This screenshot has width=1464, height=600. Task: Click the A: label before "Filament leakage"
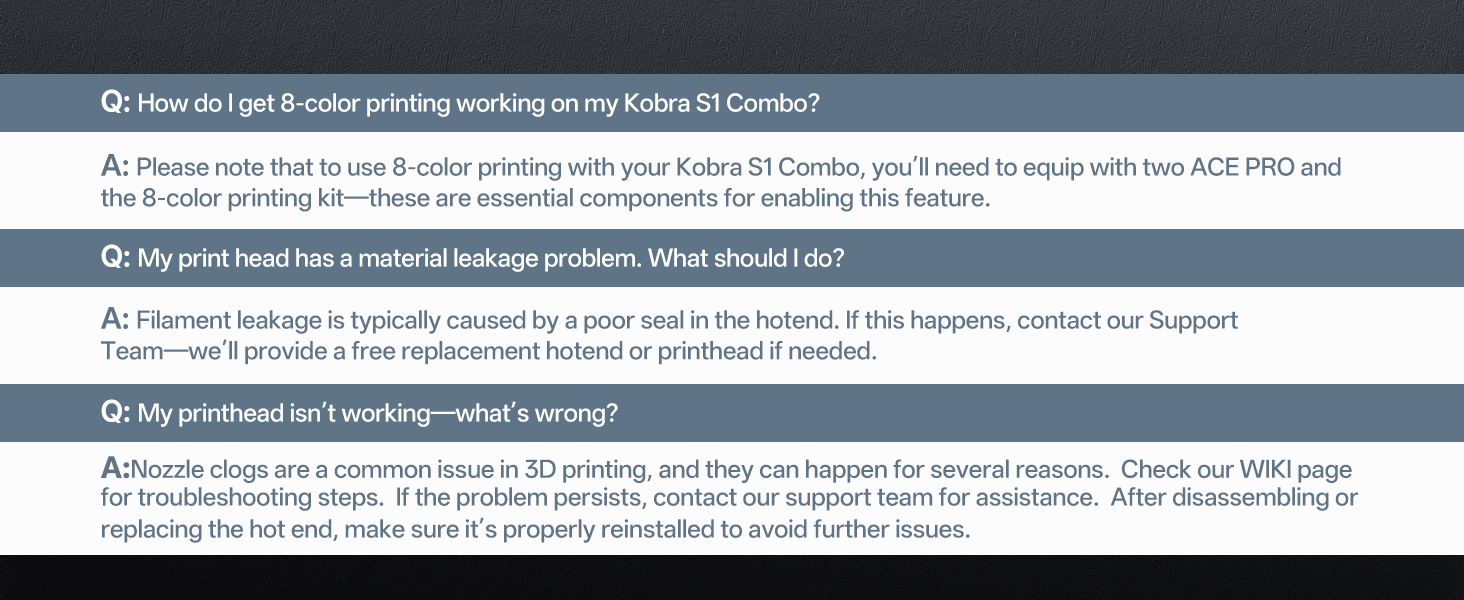point(115,321)
